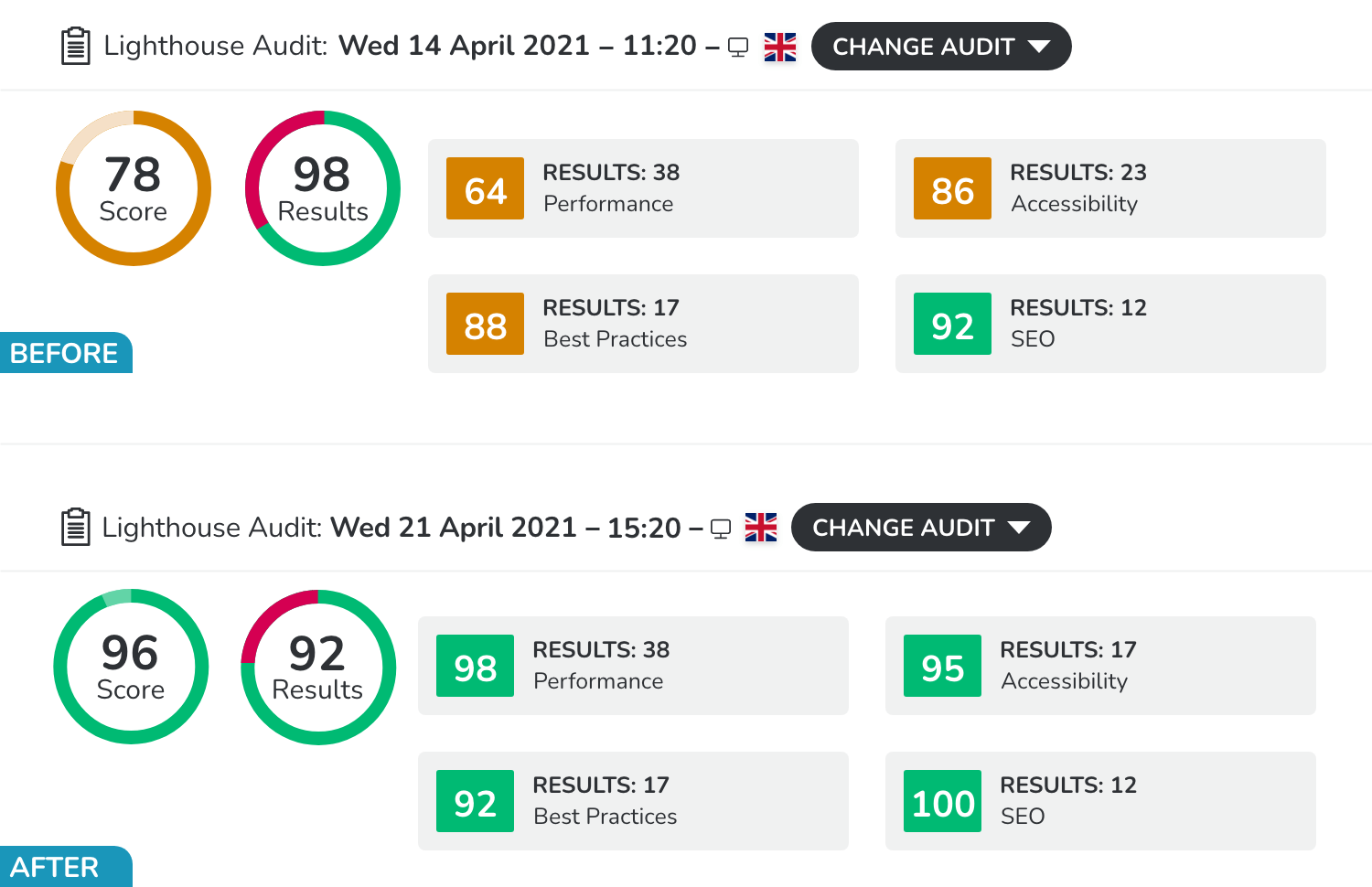Click the 78 Score circular gauge
This screenshot has width=1372, height=887.
click(x=134, y=188)
